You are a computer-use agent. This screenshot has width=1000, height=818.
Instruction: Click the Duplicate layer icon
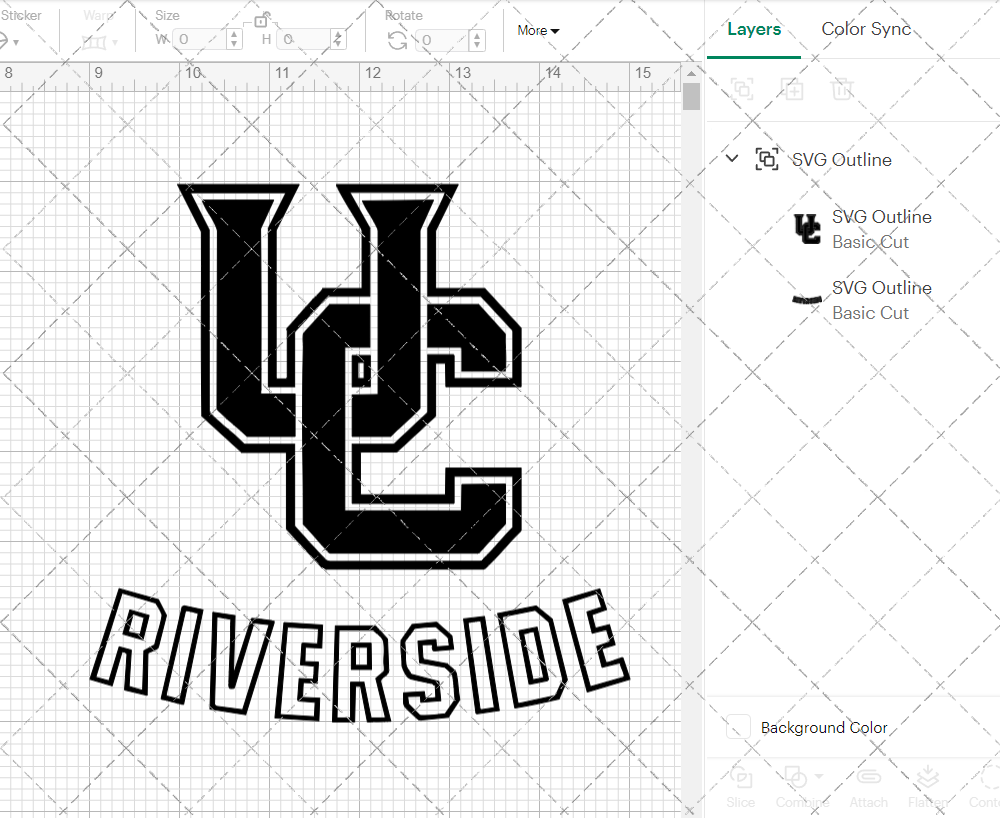point(792,89)
